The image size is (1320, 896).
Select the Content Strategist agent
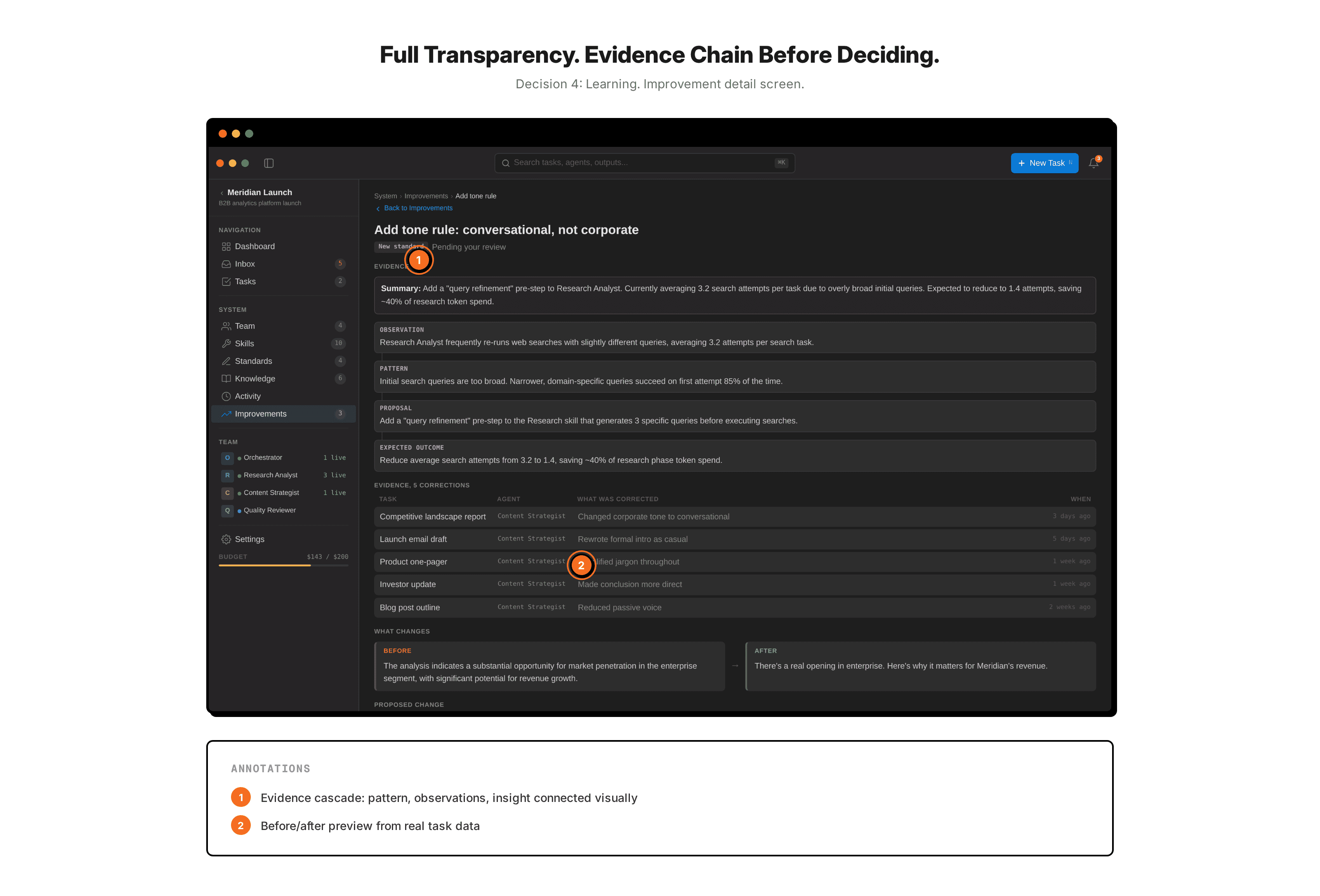pos(283,493)
